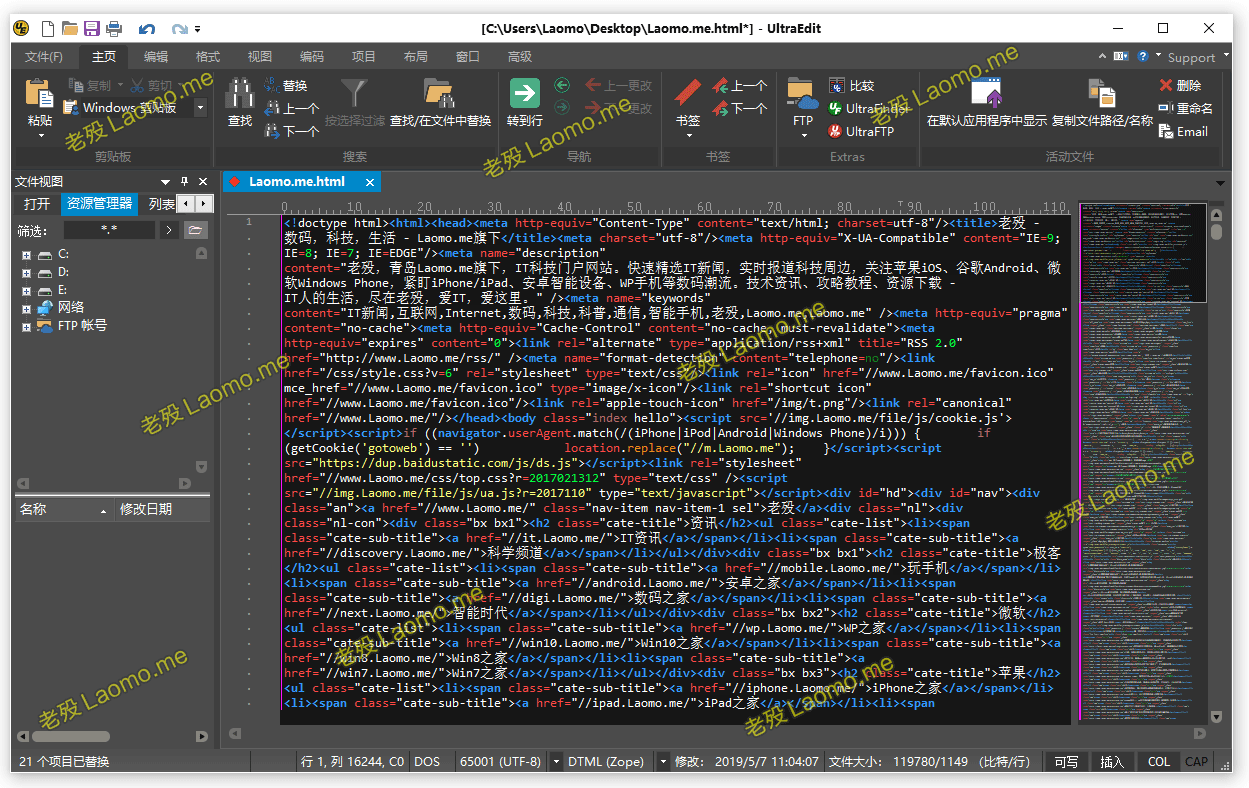Expand the C: drive node
The image size is (1249, 788).
(26, 255)
